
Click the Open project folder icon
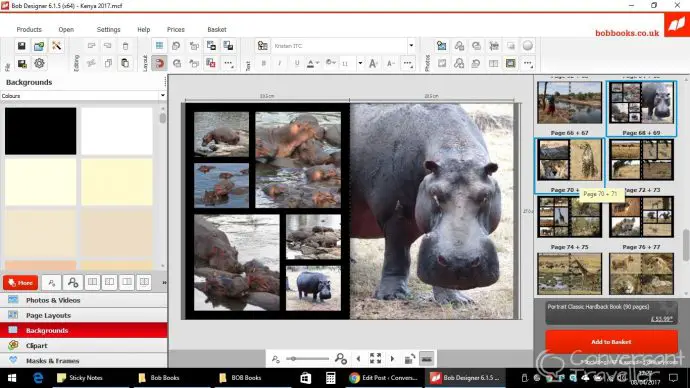tap(39, 46)
